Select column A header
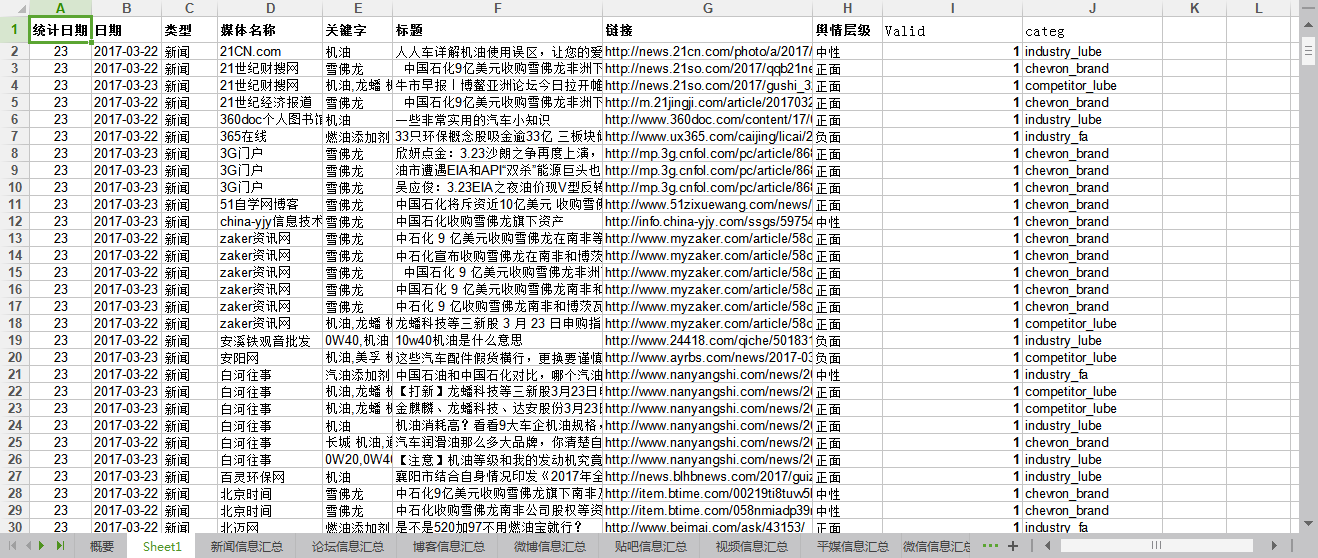Viewport: 1318px width, 558px height. [x=60, y=8]
